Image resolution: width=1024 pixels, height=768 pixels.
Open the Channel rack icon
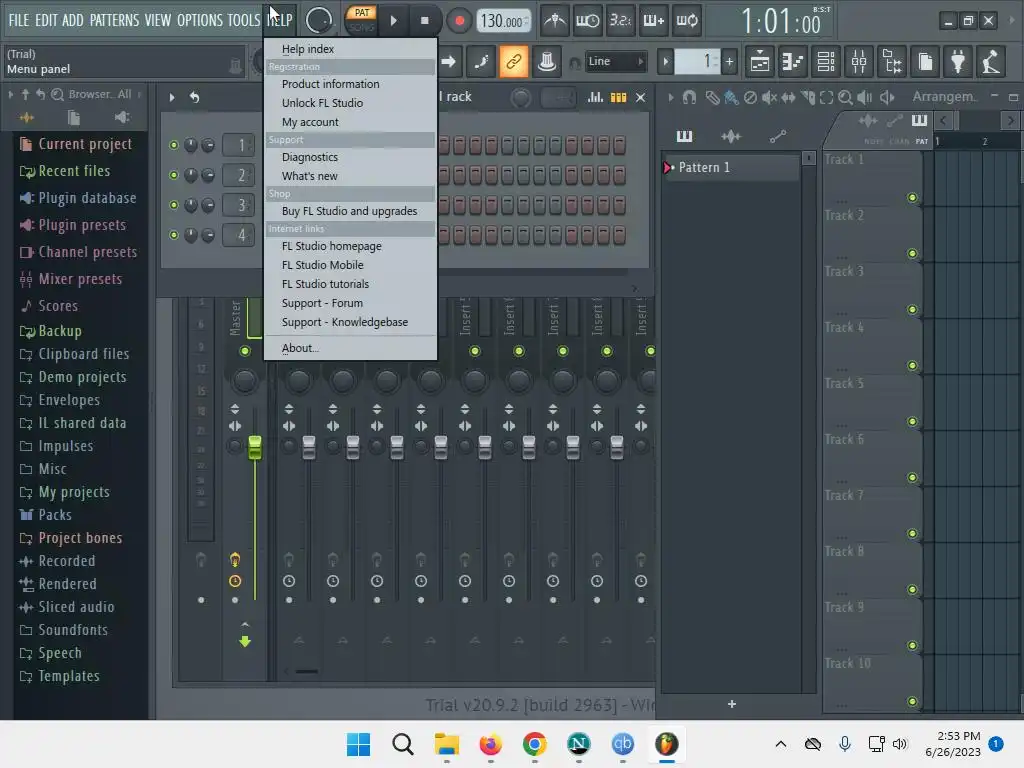point(826,62)
